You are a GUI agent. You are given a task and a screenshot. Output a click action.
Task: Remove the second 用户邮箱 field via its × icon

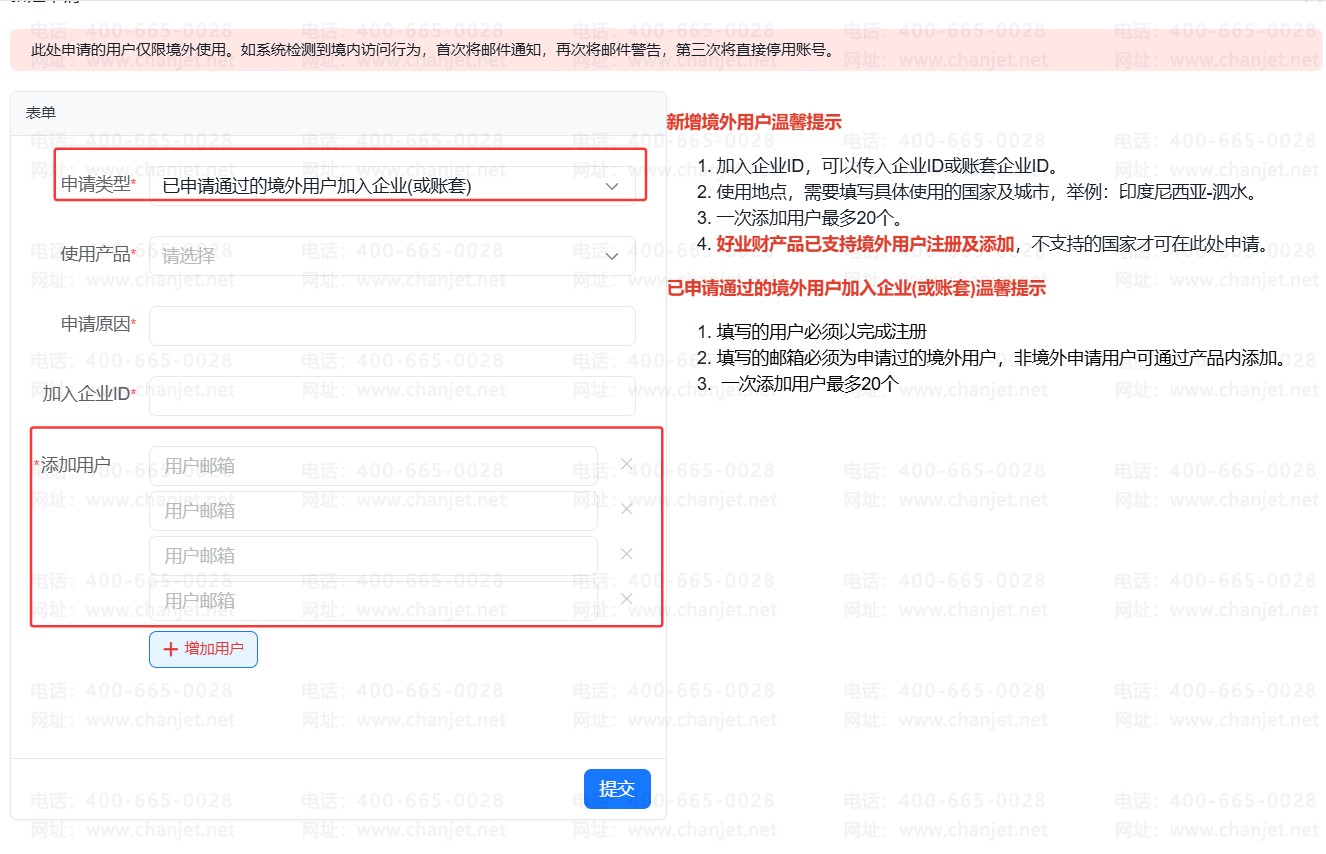pyautogui.click(x=625, y=509)
